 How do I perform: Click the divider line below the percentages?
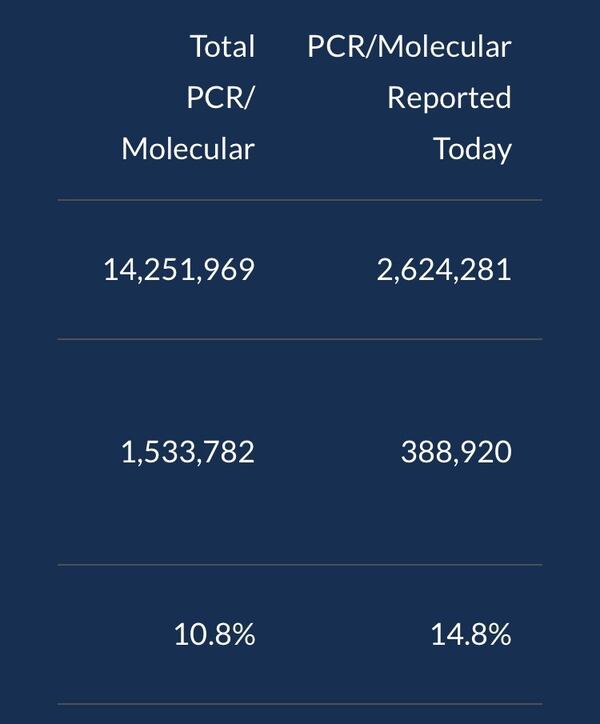[x=300, y=704]
